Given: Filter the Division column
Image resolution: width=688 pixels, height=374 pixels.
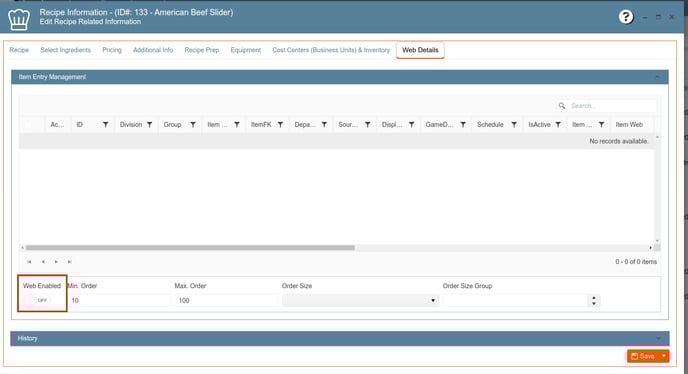Looking at the screenshot, I should tap(149, 125).
